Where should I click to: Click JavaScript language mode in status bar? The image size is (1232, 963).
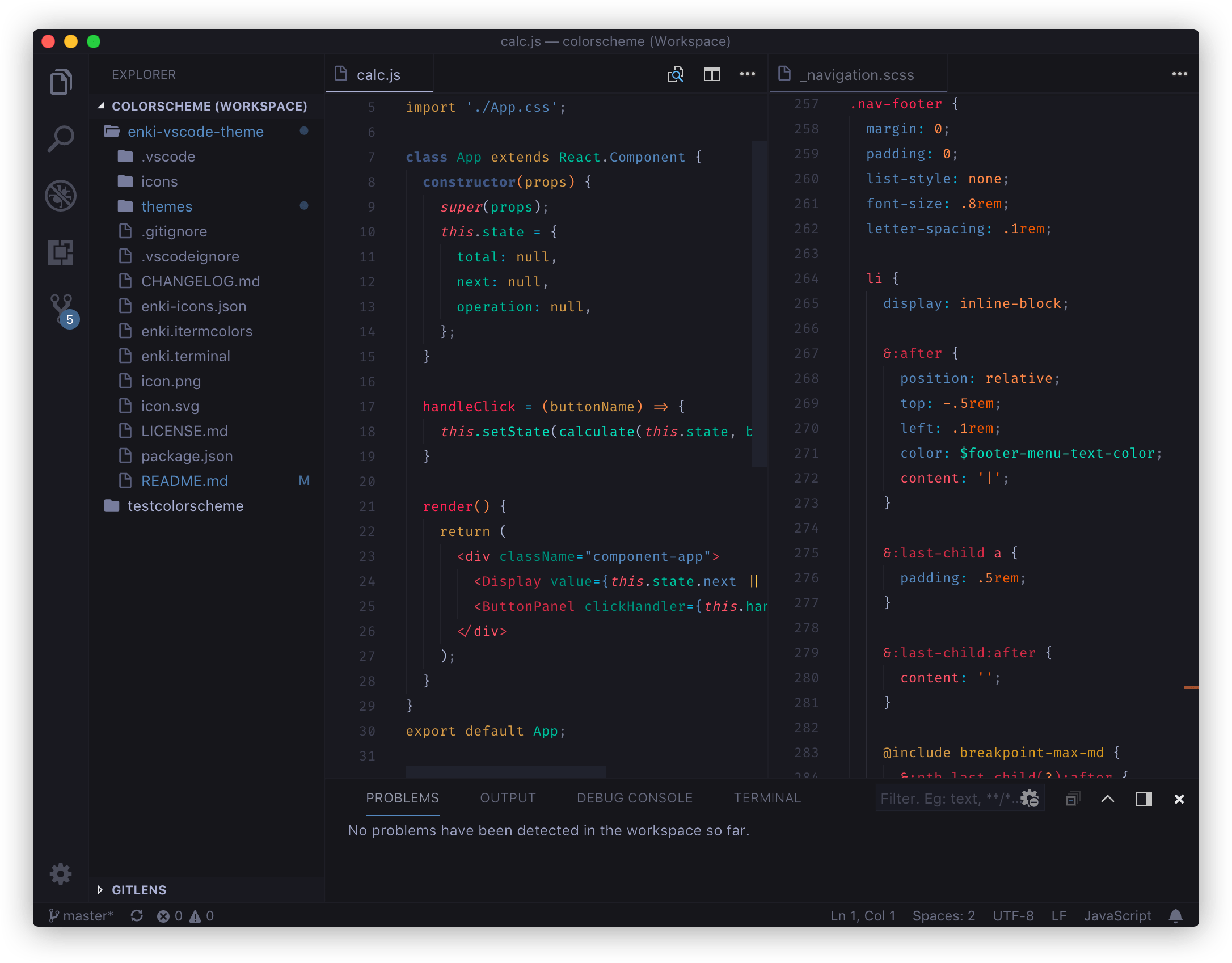point(1117,916)
